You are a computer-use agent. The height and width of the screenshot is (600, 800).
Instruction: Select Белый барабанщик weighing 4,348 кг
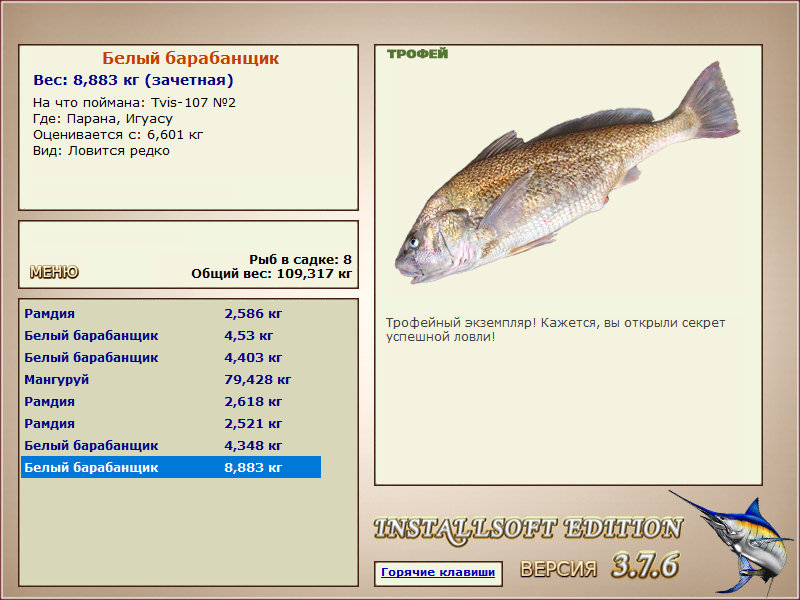click(x=171, y=445)
